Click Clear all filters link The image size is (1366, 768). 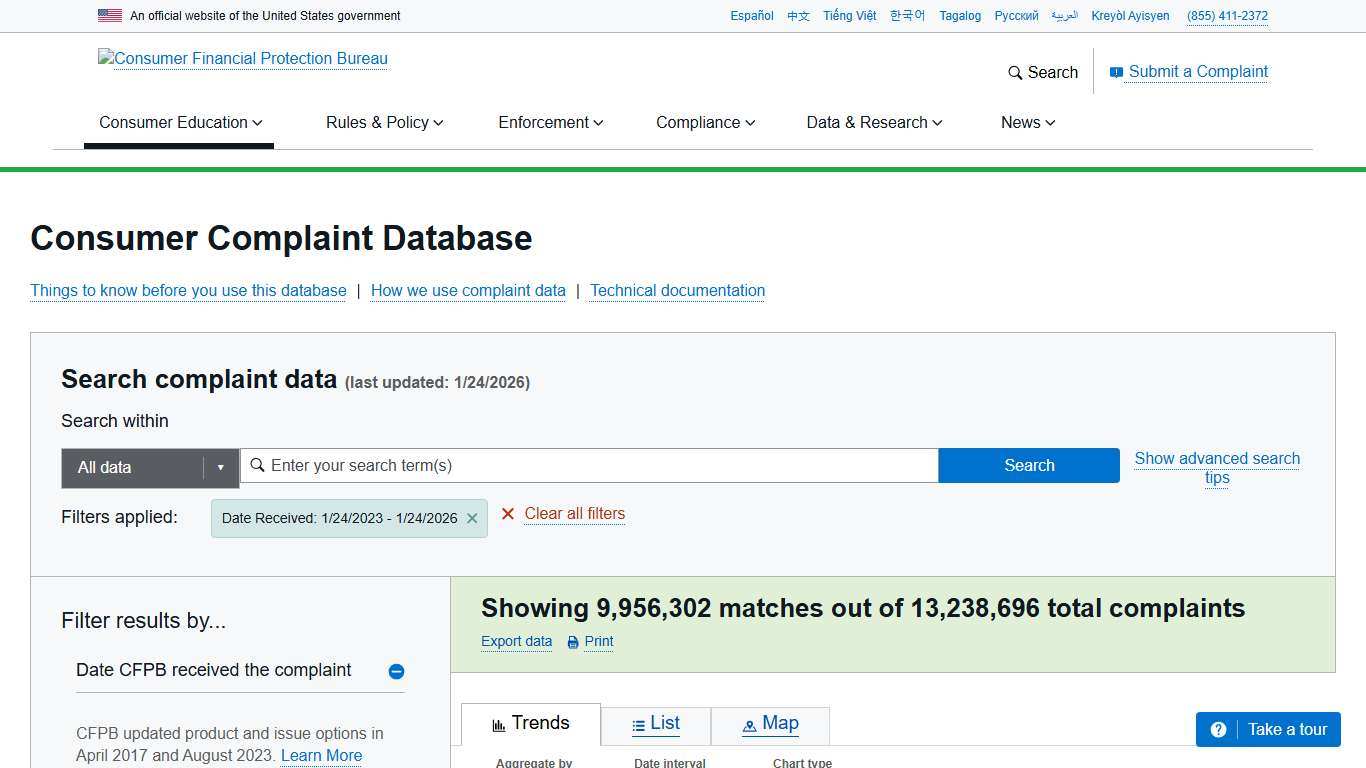pos(574,514)
